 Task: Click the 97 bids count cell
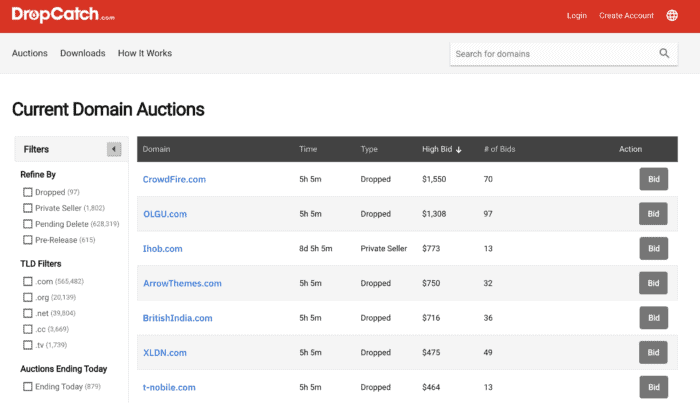click(488, 214)
